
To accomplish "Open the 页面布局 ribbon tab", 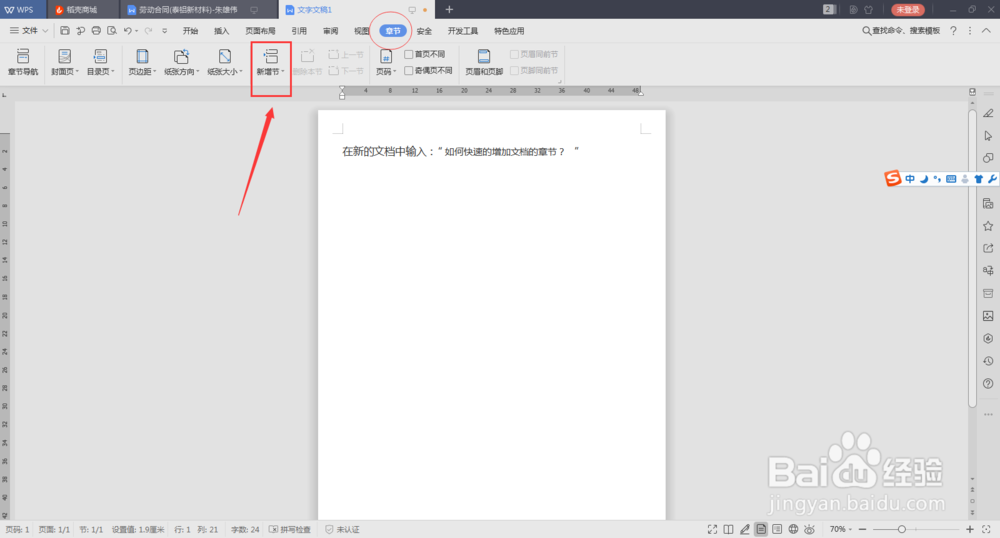I will click(260, 31).
